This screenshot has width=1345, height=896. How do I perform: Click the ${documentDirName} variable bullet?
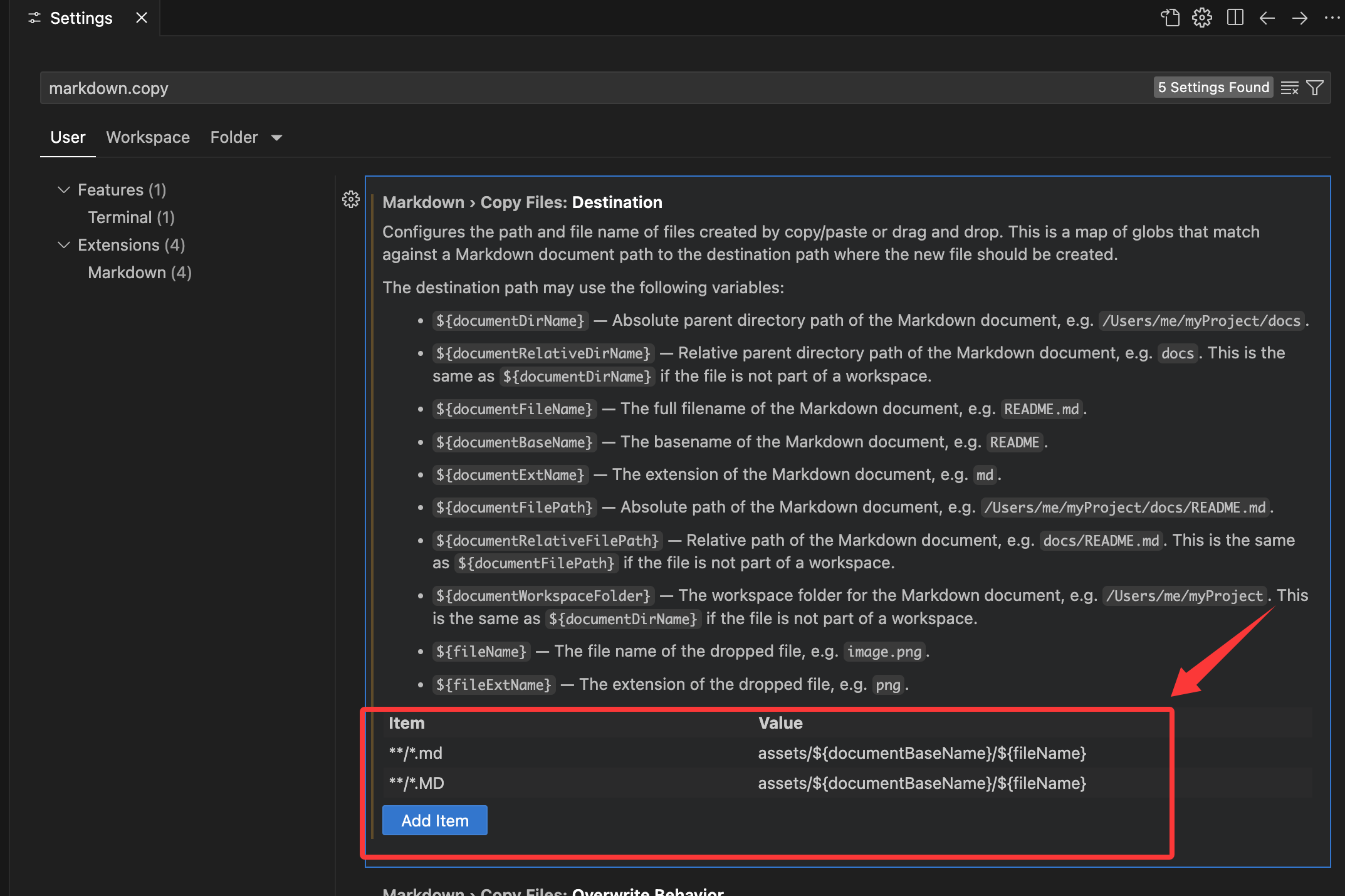[x=510, y=321]
